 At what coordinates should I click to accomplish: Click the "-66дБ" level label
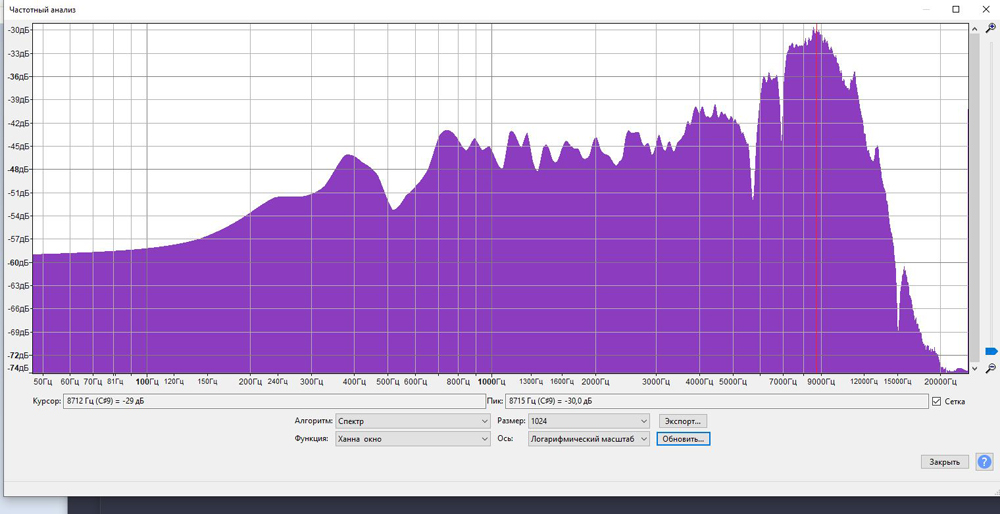[17, 309]
